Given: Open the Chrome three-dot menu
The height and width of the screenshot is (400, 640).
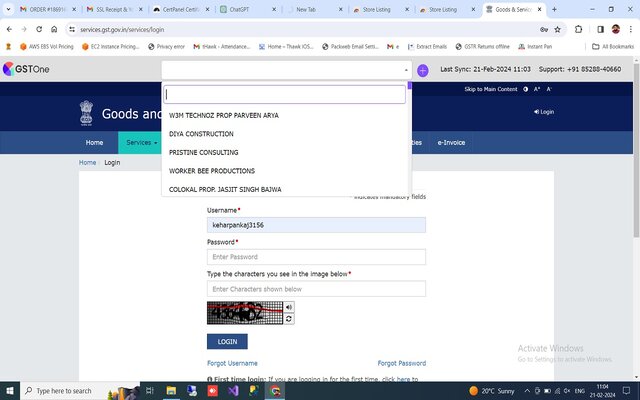Looking at the screenshot, I should click(631, 29).
